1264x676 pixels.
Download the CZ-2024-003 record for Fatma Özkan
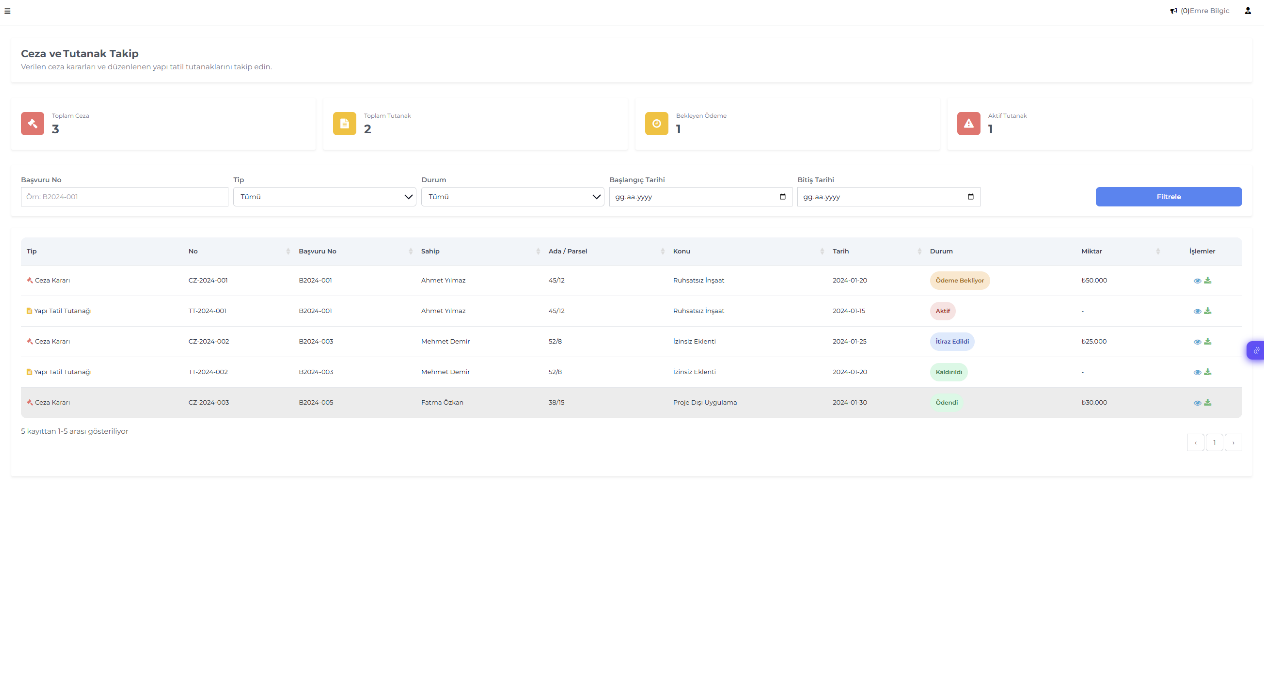[1208, 403]
